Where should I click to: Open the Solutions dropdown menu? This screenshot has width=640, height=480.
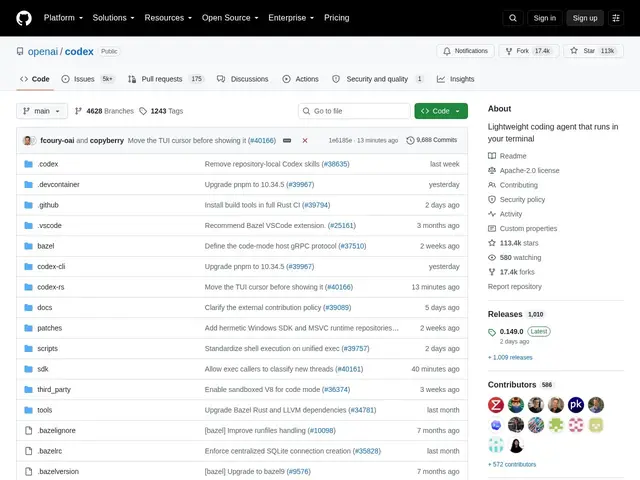pos(113,18)
